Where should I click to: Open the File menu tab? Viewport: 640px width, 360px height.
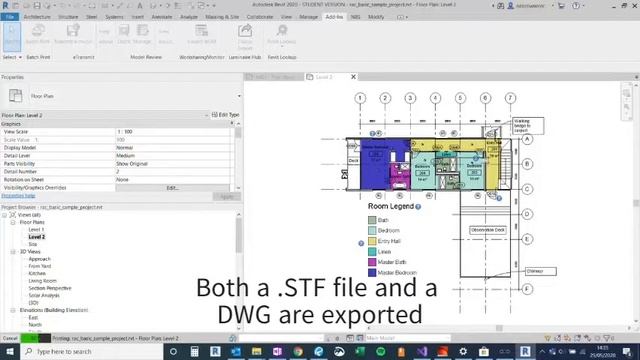click(x=10, y=17)
